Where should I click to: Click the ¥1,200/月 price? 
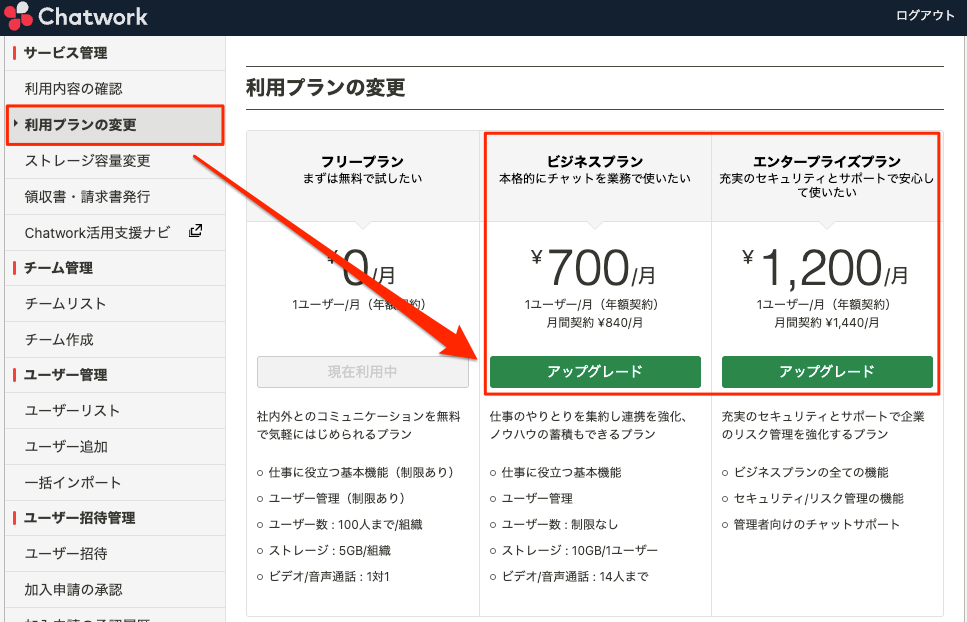point(825,268)
